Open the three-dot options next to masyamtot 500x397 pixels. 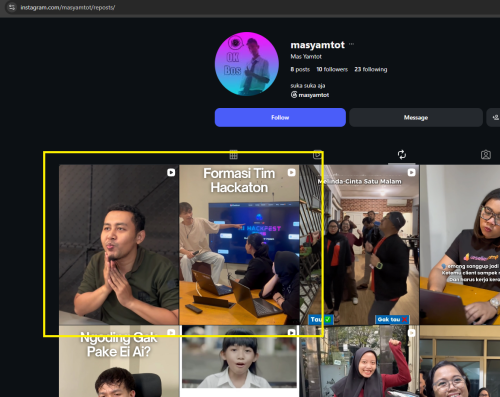pyautogui.click(x=351, y=44)
